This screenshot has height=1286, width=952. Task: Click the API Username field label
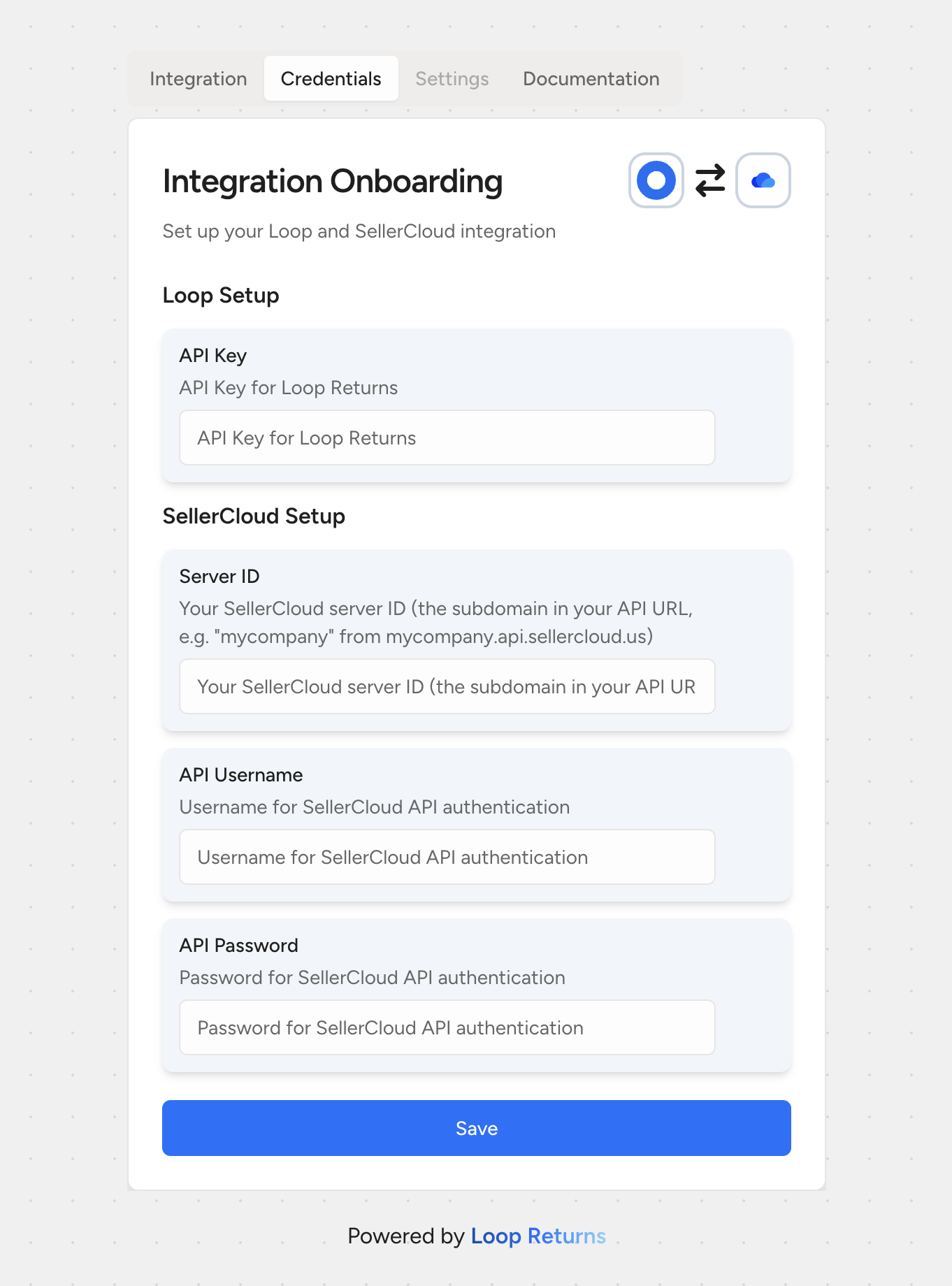pos(241,775)
